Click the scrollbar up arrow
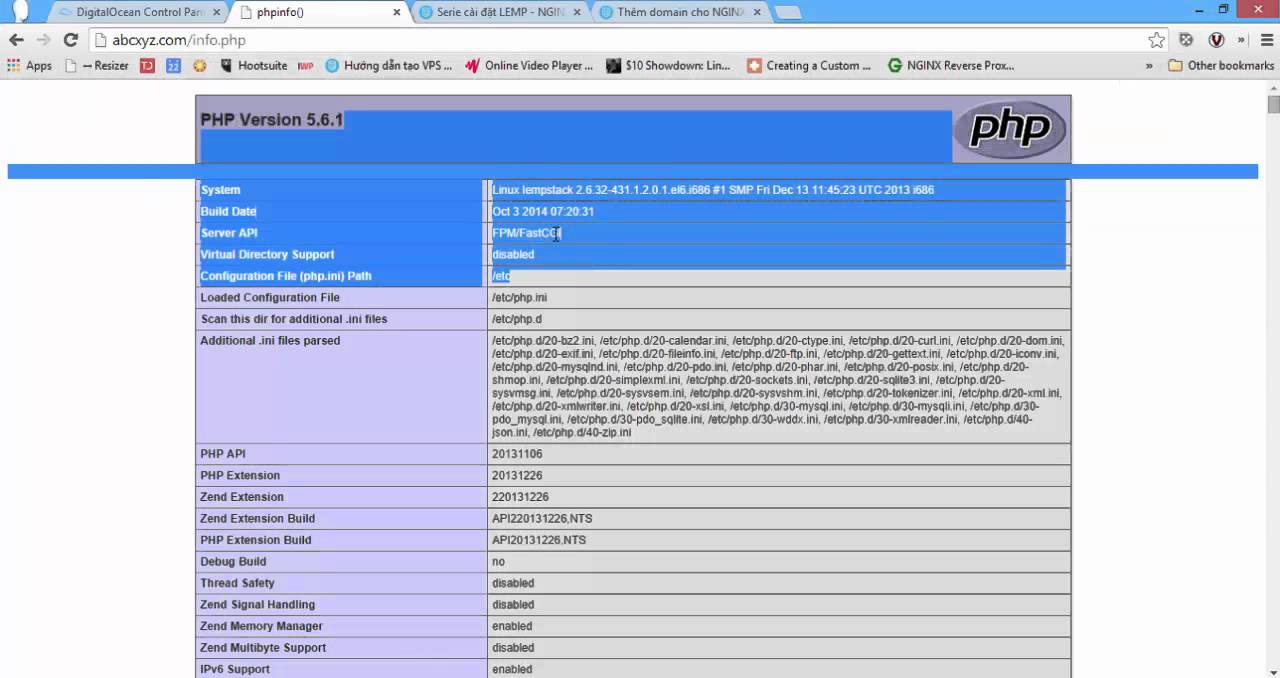Image resolution: width=1280 pixels, height=678 pixels. point(1273,86)
